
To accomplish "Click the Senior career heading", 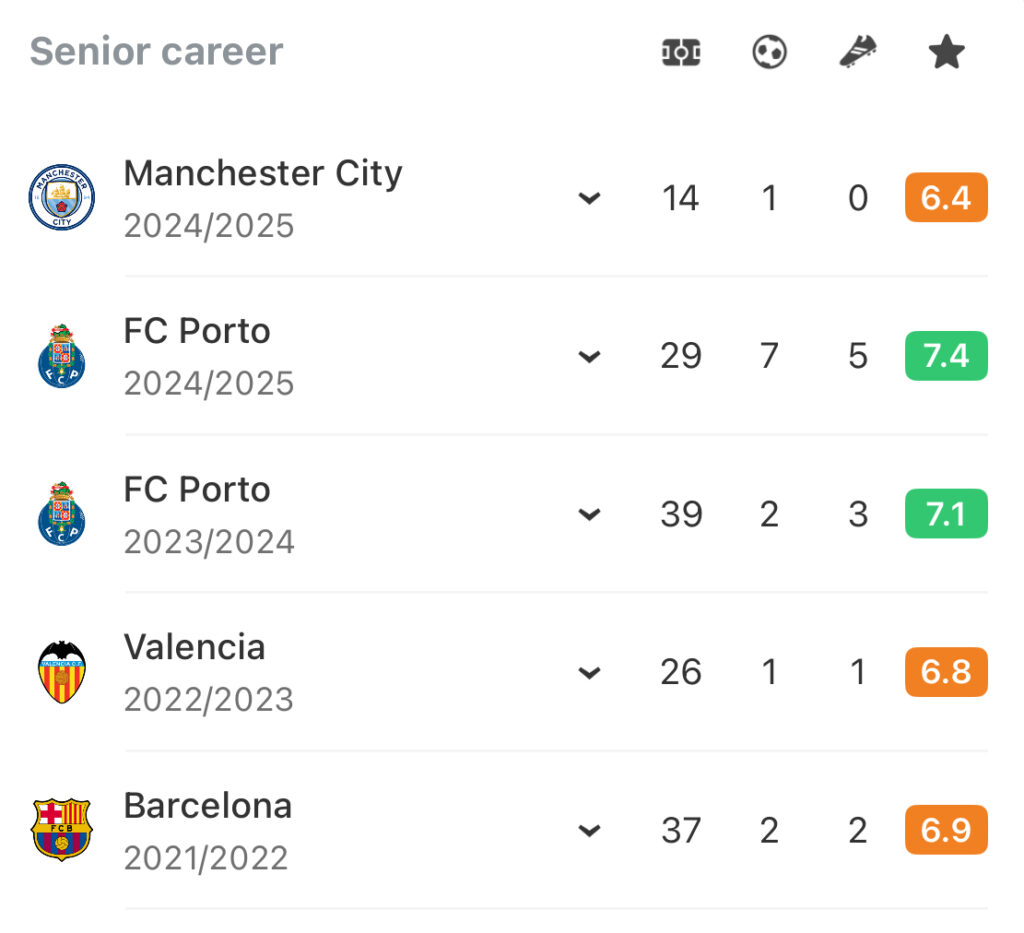I will (156, 51).
